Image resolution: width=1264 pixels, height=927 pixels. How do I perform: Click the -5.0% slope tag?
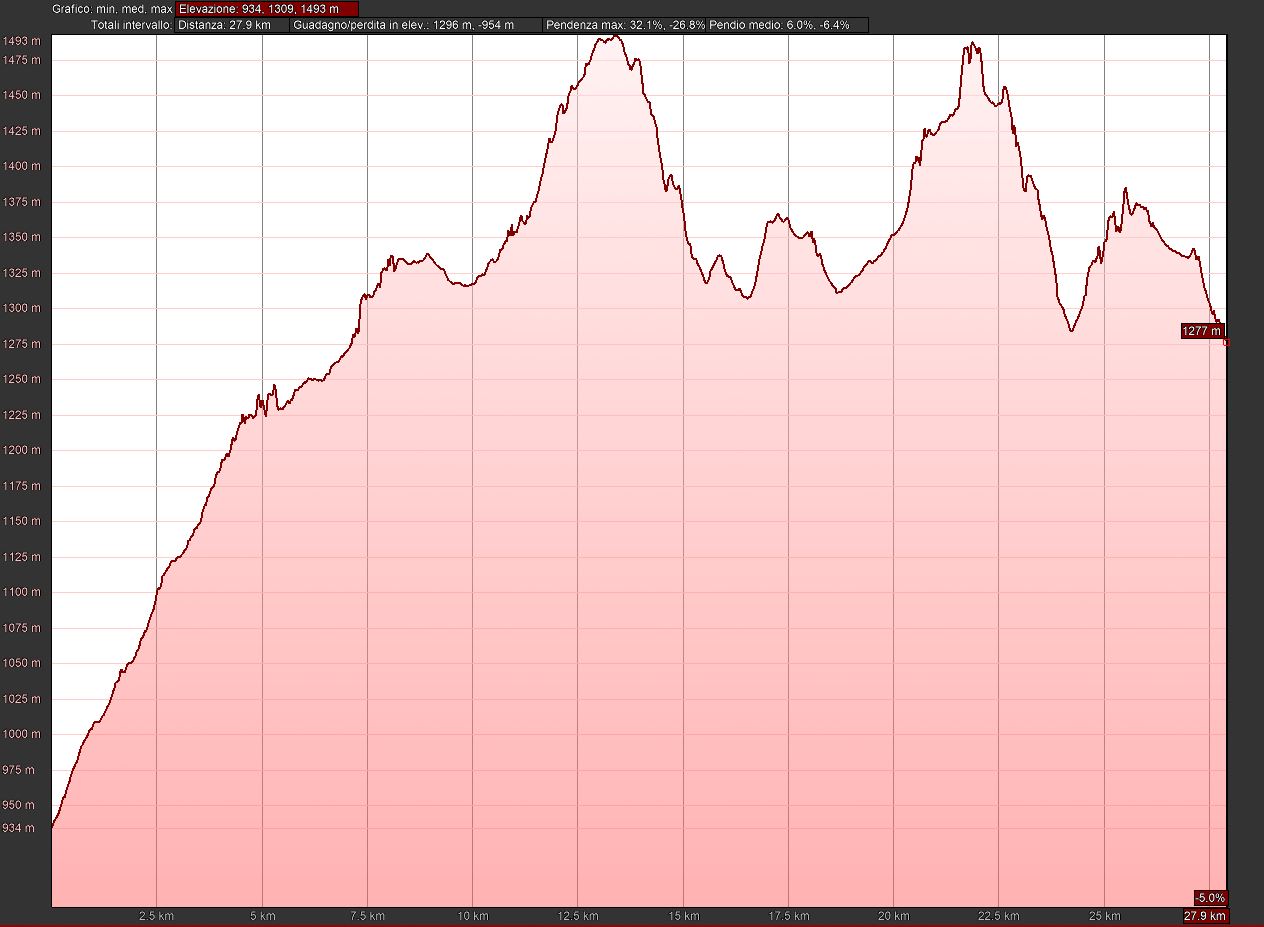pos(1209,897)
